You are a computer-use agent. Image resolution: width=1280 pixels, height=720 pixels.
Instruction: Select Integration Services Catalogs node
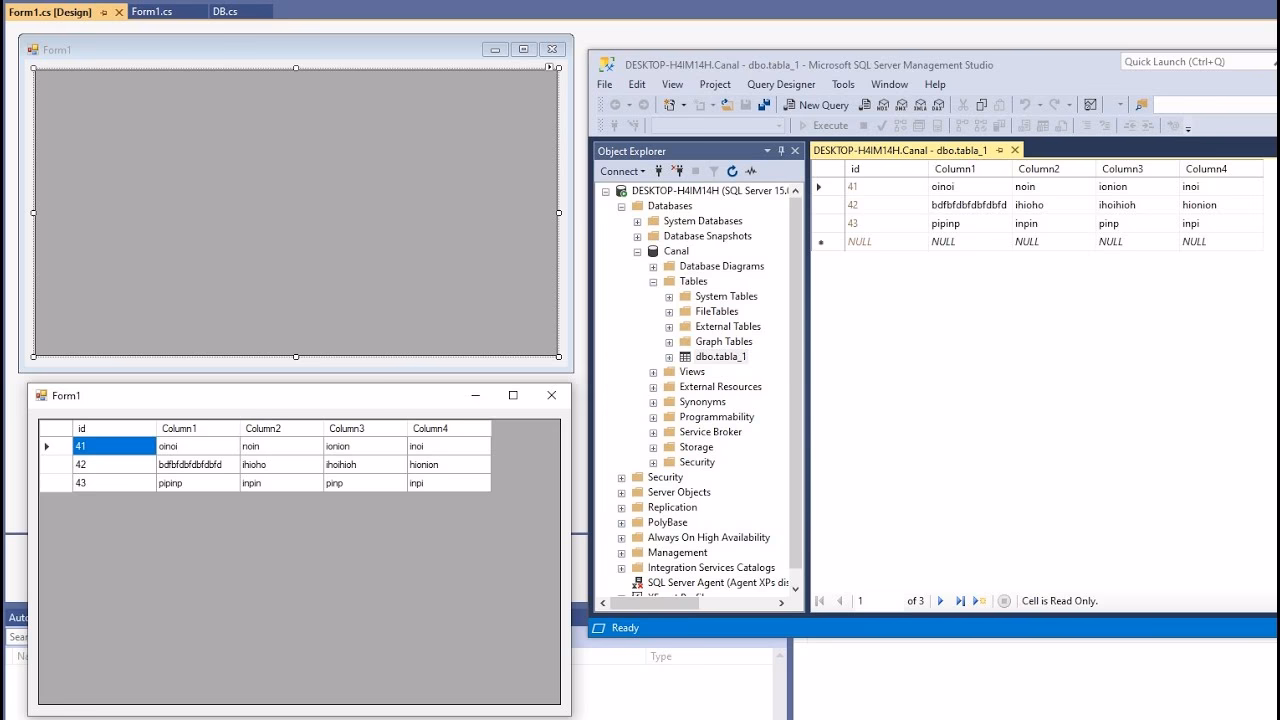coord(711,568)
